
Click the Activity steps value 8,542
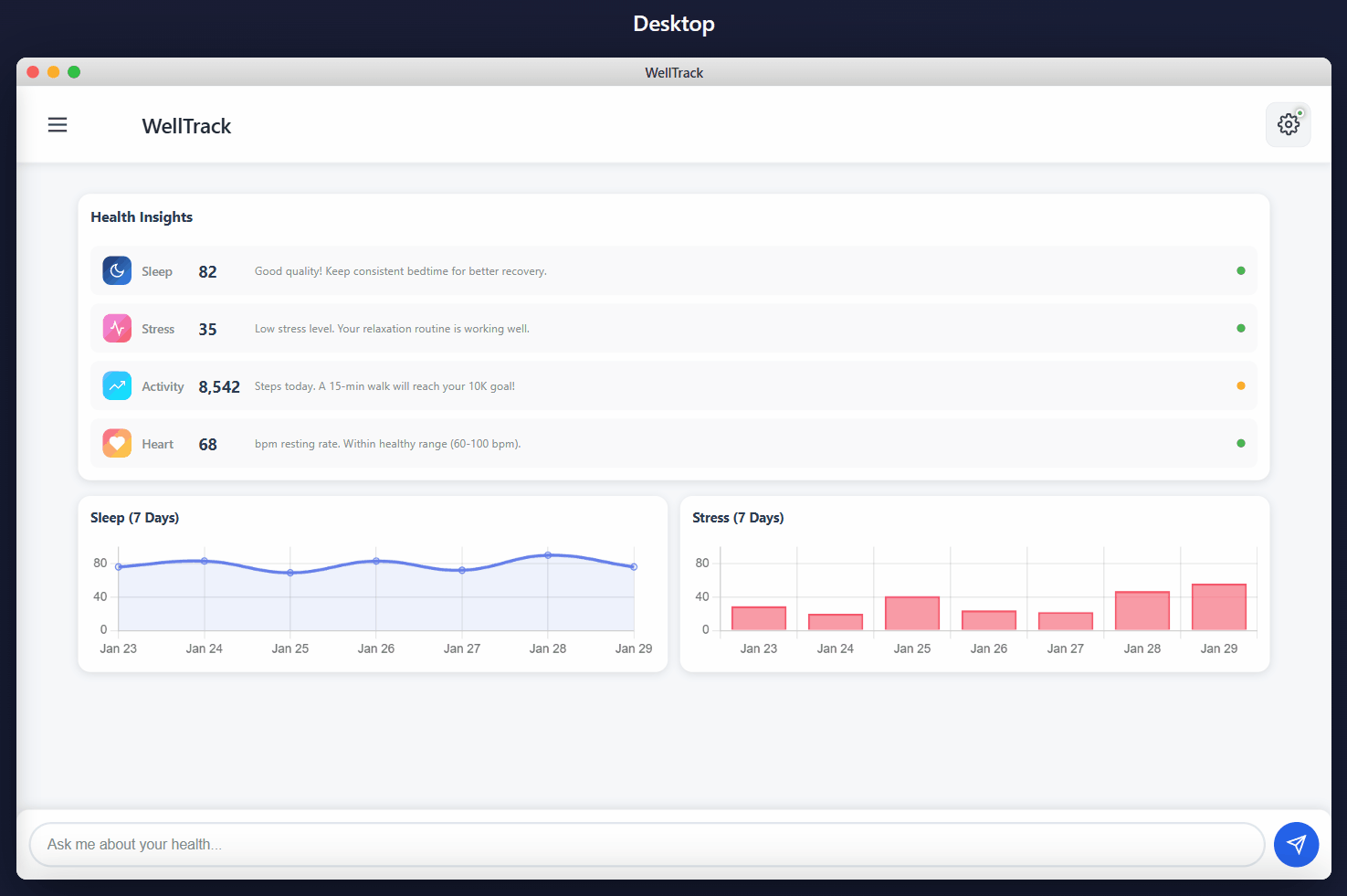point(219,386)
